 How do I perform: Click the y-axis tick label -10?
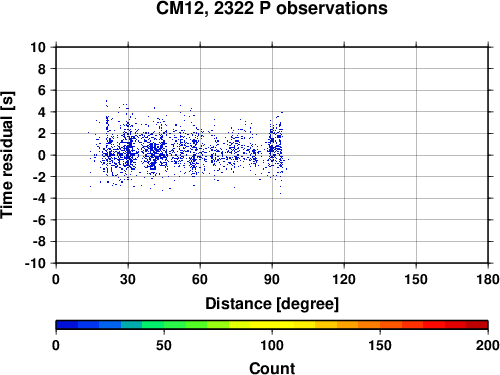35,263
